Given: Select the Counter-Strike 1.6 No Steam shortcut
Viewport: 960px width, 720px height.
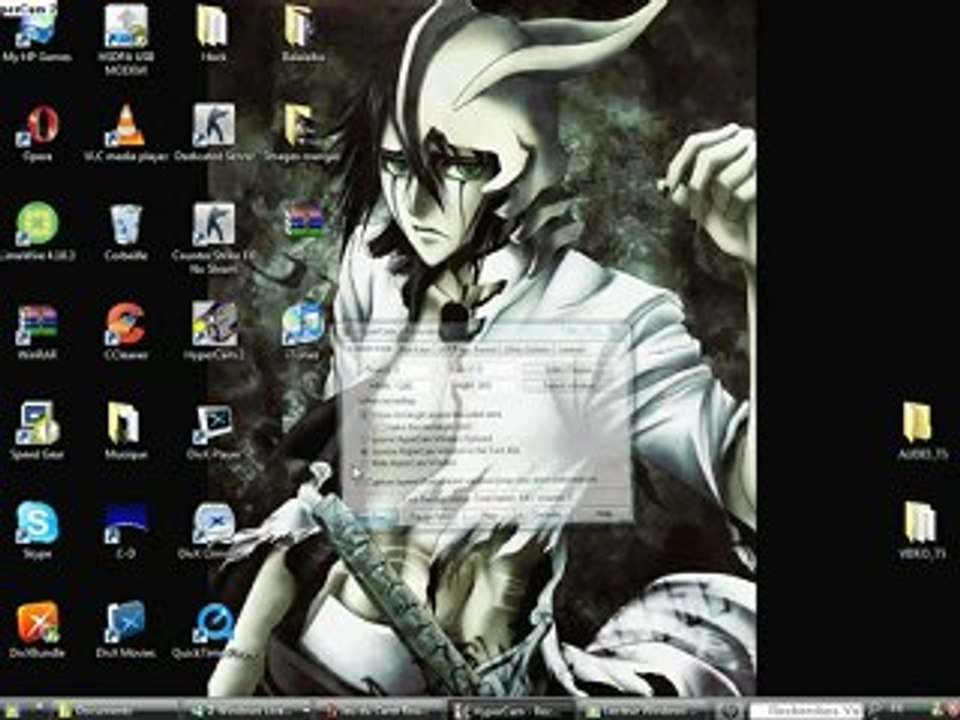Looking at the screenshot, I should click(214, 239).
